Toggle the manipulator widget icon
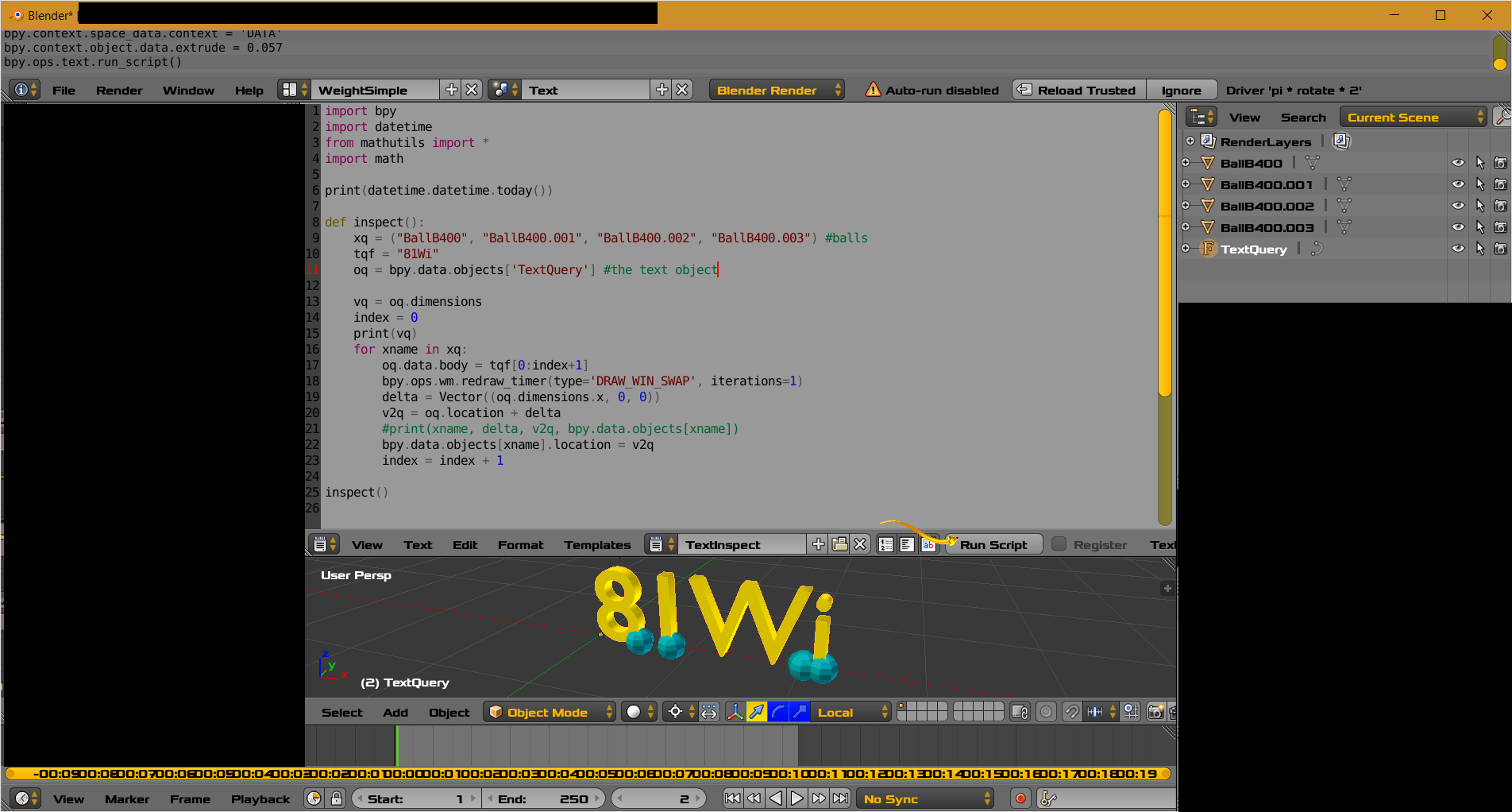This screenshot has height=812, width=1512. [x=735, y=712]
